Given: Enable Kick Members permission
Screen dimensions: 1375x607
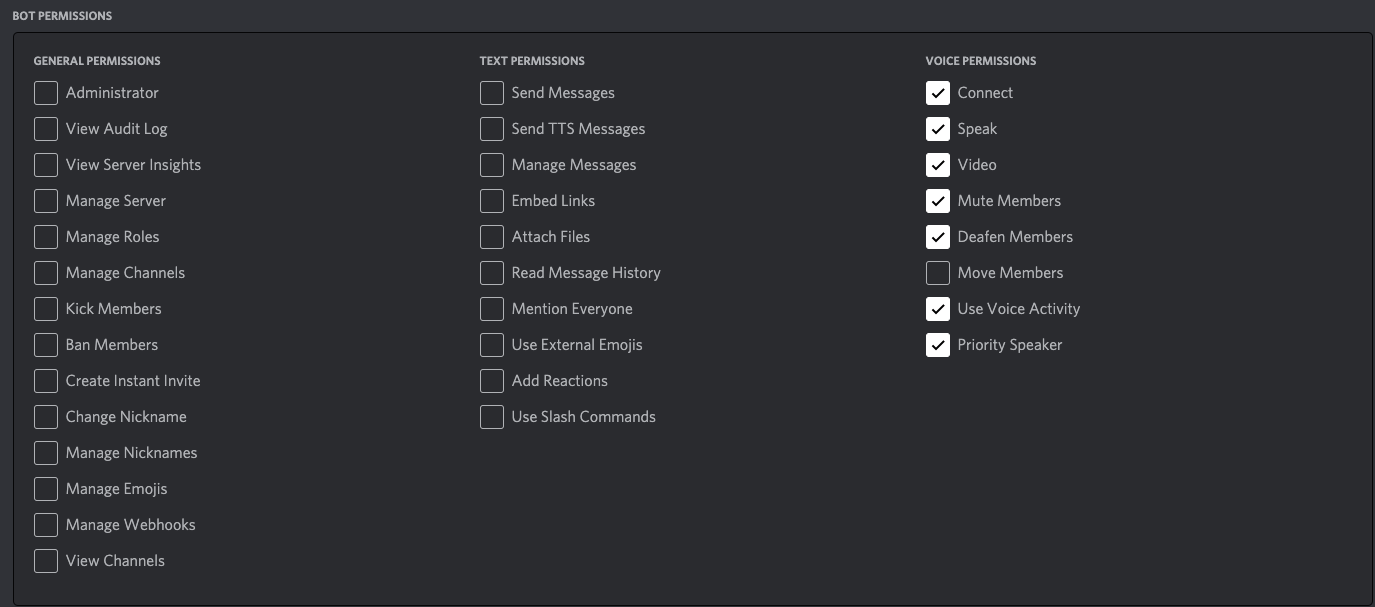Looking at the screenshot, I should [46, 309].
